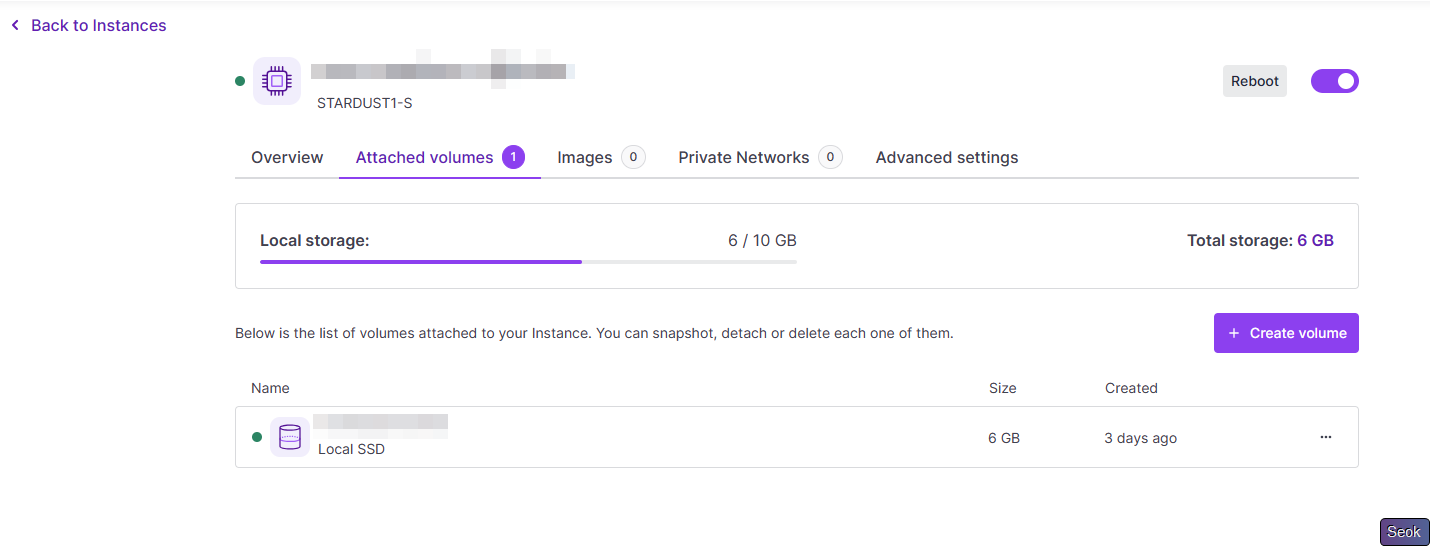Click the instance CPU chip icon
The image size is (1430, 546).
277,81
